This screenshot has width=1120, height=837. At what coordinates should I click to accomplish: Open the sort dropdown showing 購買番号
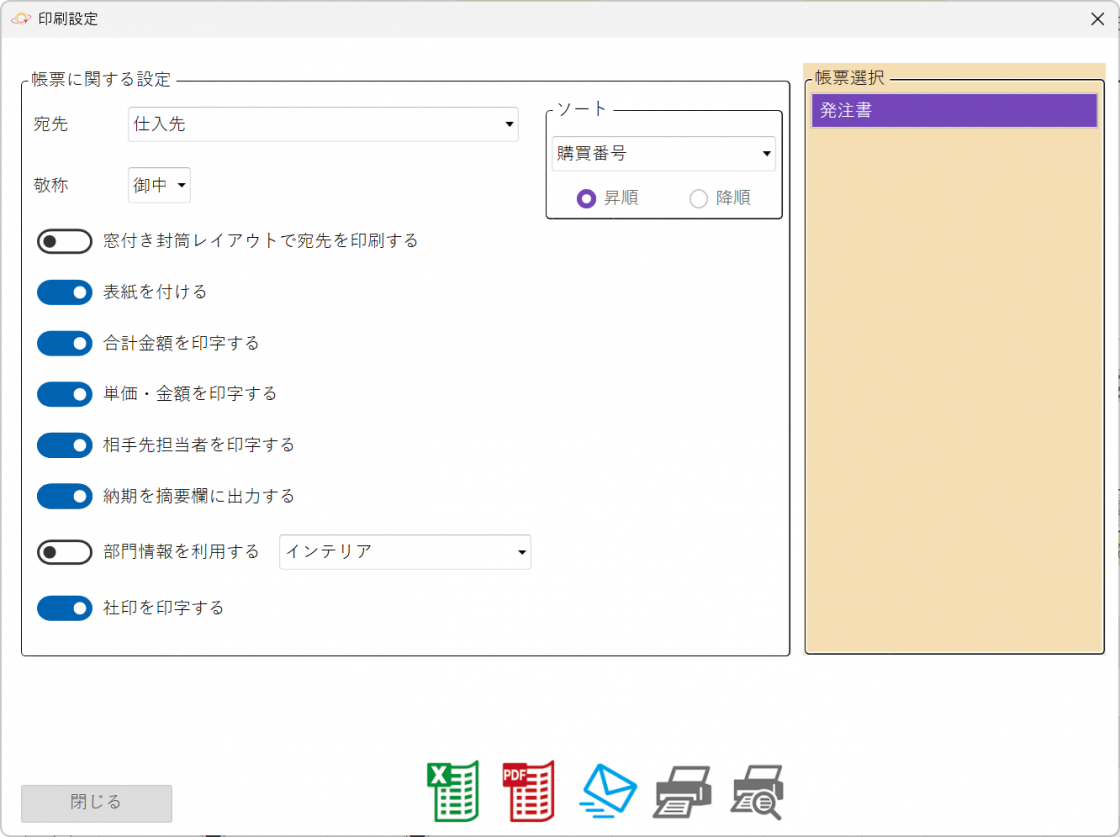663,154
